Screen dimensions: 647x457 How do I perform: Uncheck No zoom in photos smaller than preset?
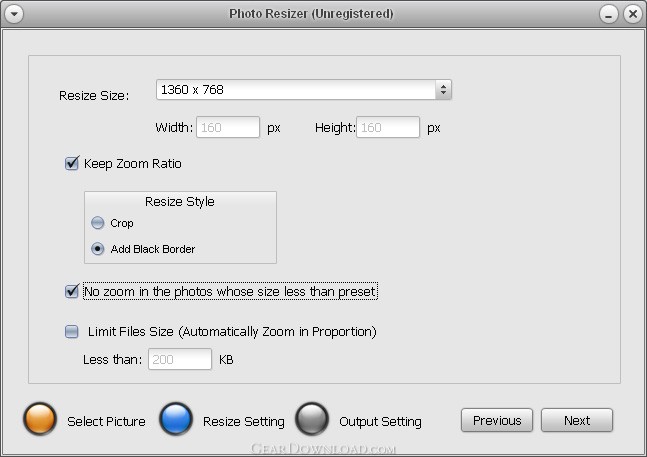click(x=72, y=291)
